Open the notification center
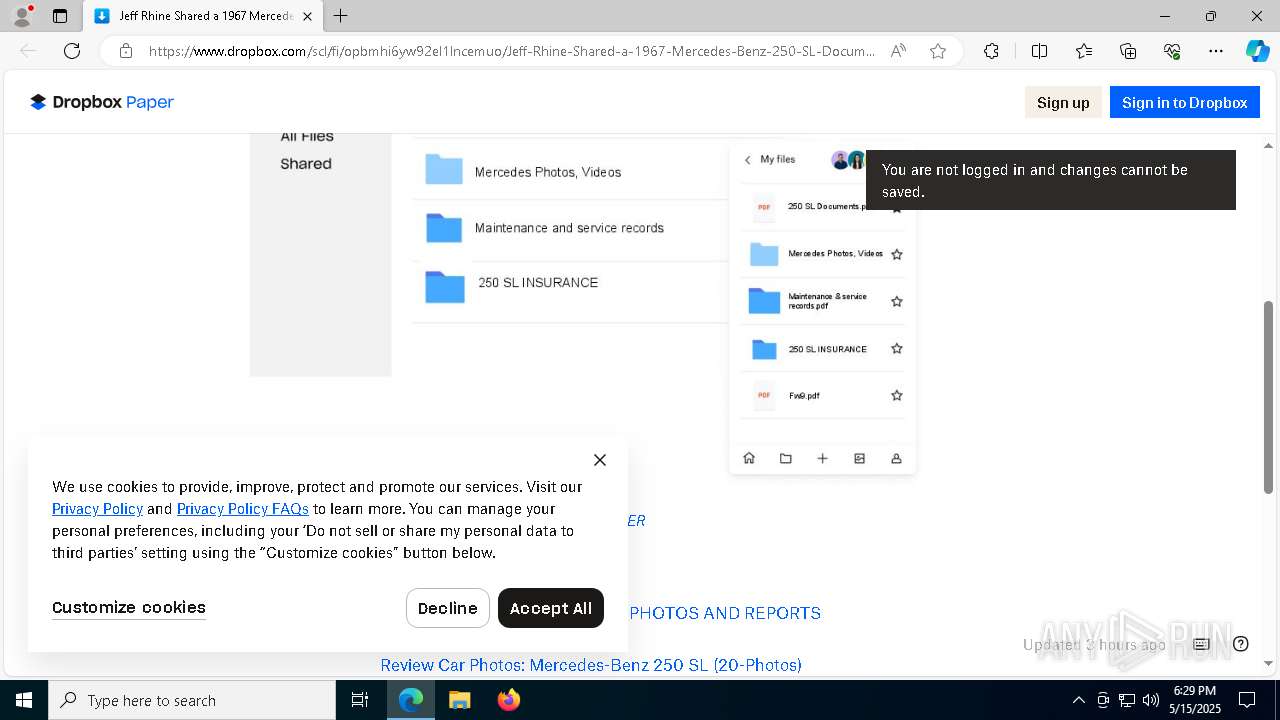Screen dimensions: 1280x720 coord(1247,700)
